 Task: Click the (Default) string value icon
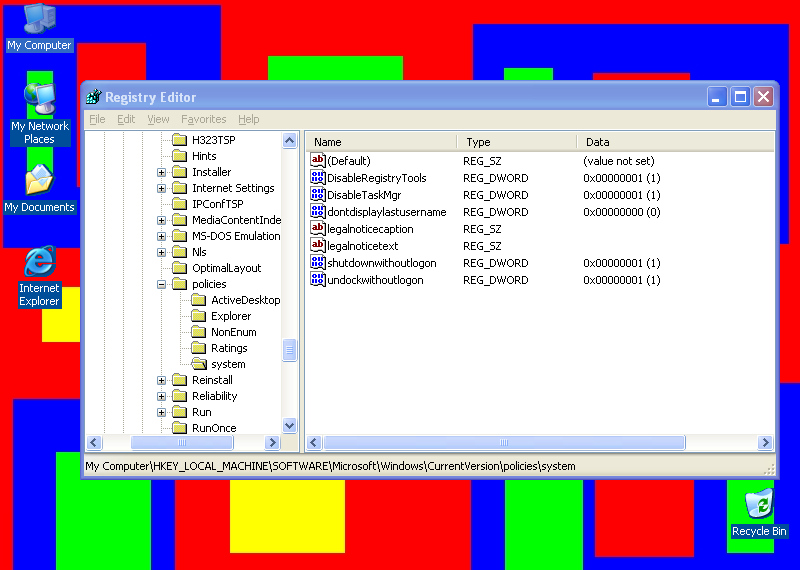point(317,160)
